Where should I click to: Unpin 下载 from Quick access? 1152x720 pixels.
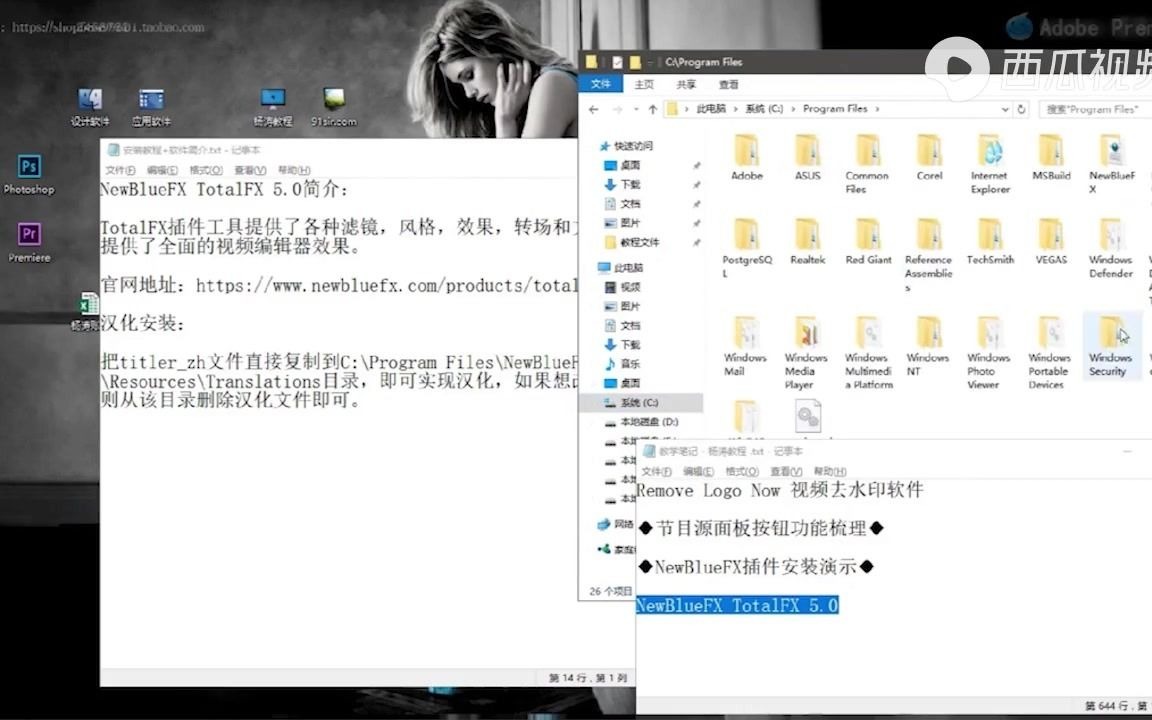[x=696, y=184]
